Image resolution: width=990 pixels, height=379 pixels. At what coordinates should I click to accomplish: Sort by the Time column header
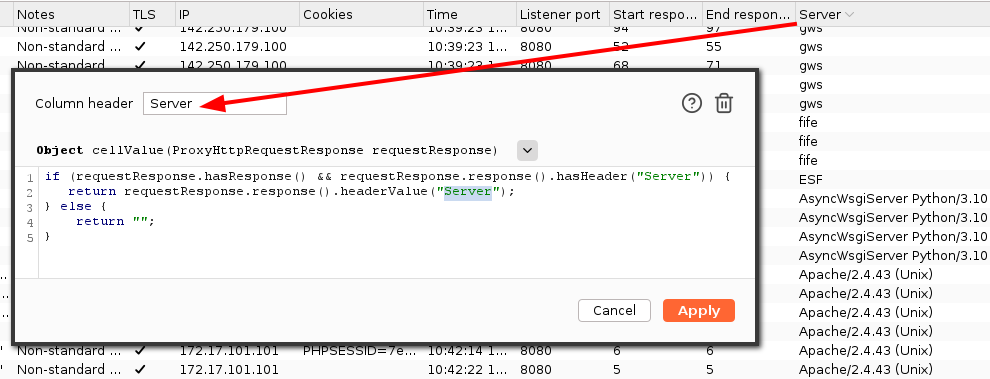point(469,14)
